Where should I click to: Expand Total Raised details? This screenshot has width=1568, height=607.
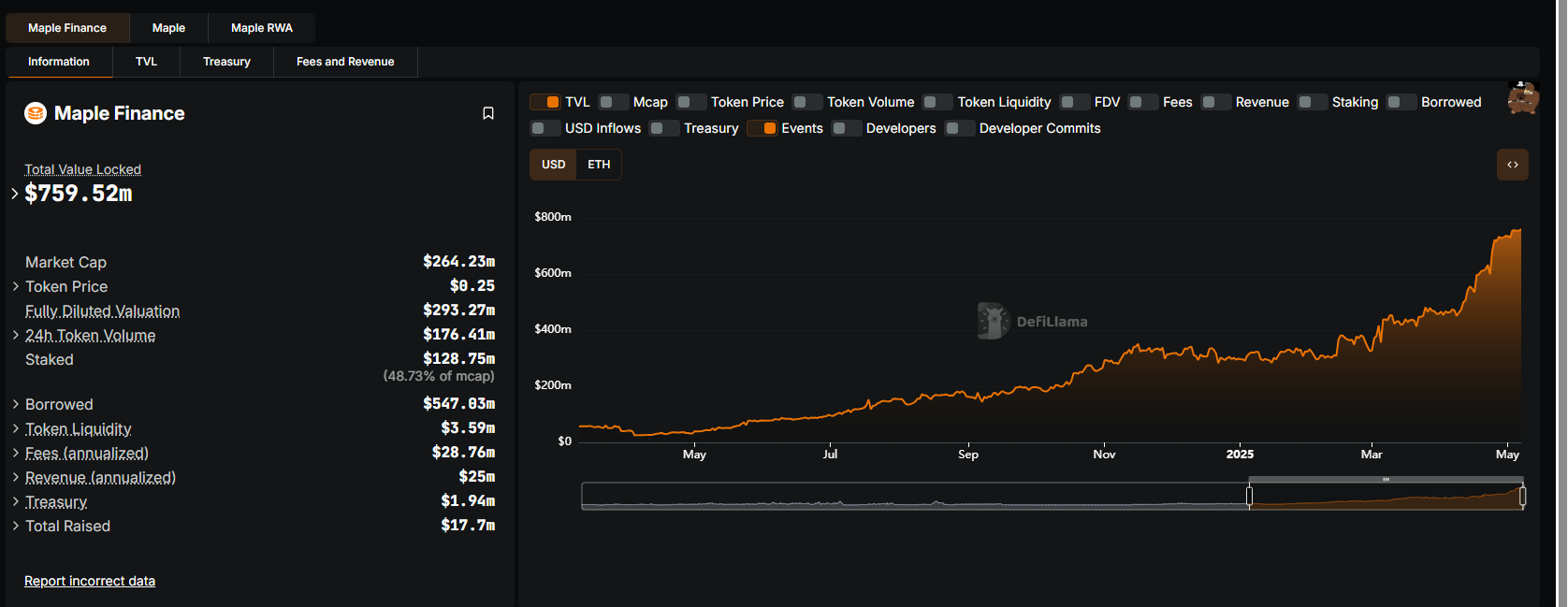[16, 526]
